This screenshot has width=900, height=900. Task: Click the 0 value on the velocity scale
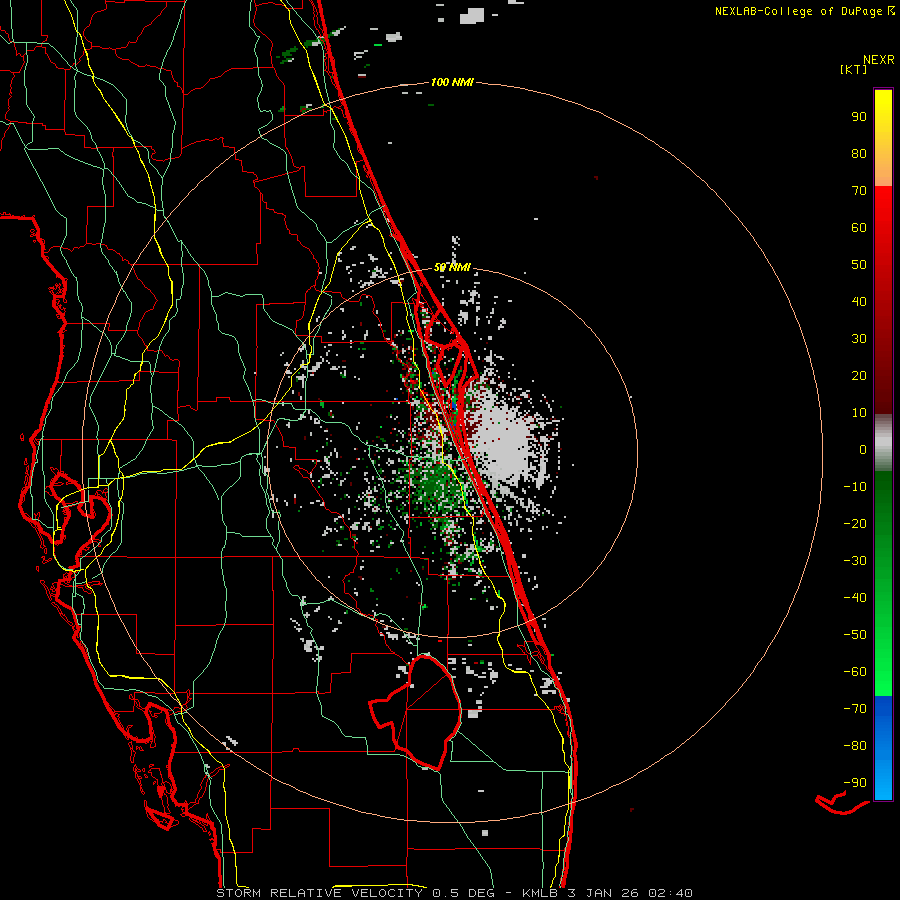tap(863, 449)
